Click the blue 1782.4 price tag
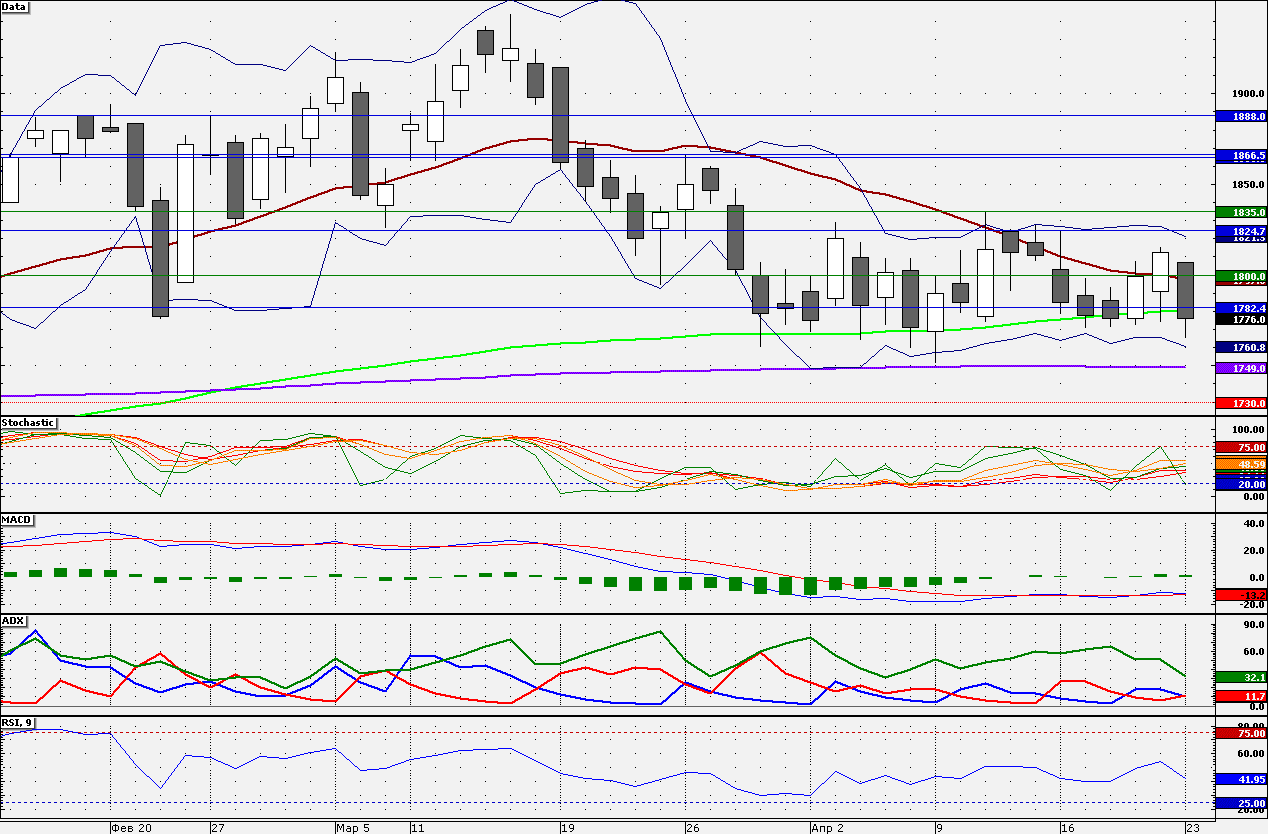Viewport: 1268px width, 834px height. (1241, 309)
